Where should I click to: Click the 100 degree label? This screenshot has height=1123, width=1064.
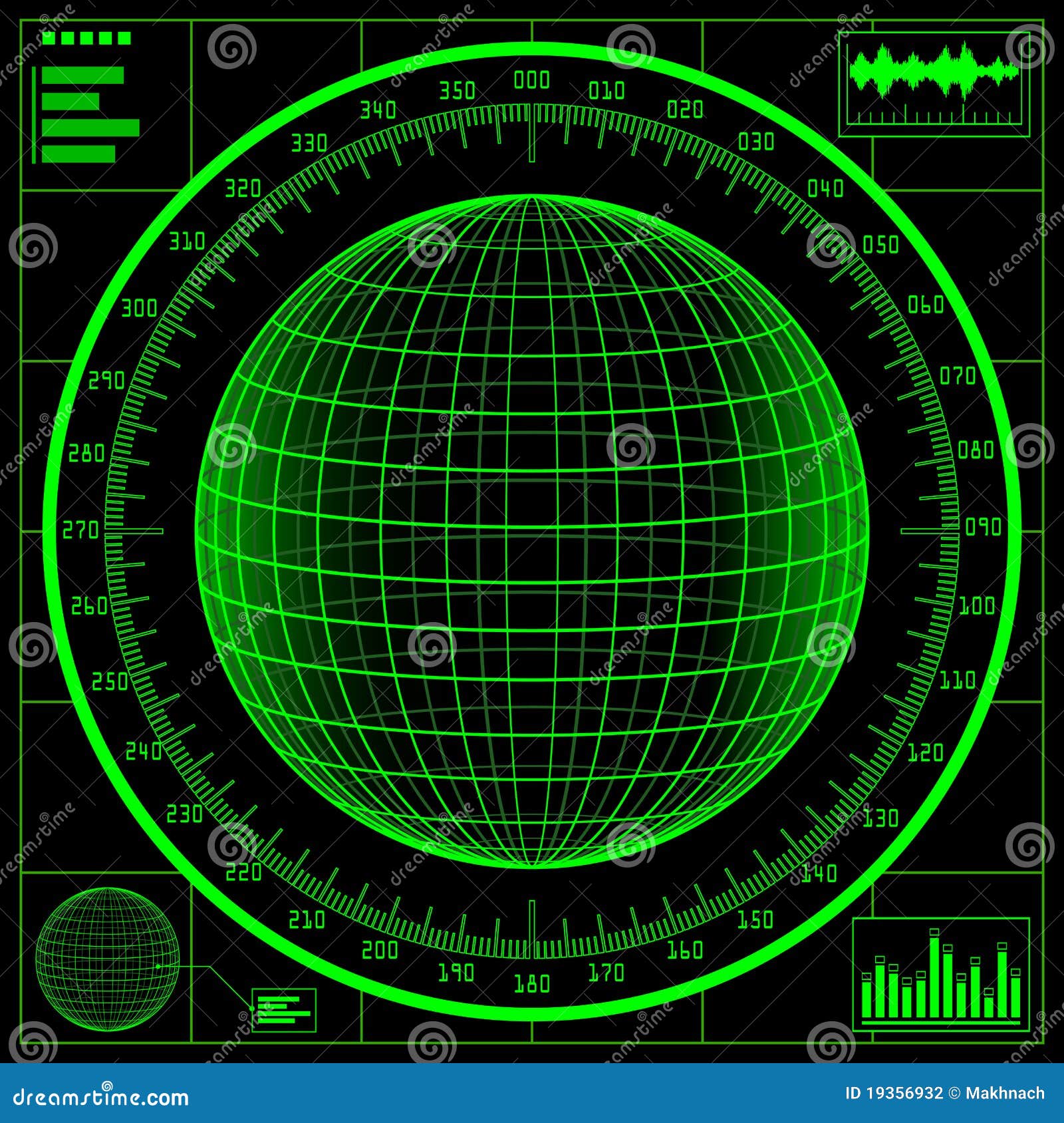coord(977,605)
